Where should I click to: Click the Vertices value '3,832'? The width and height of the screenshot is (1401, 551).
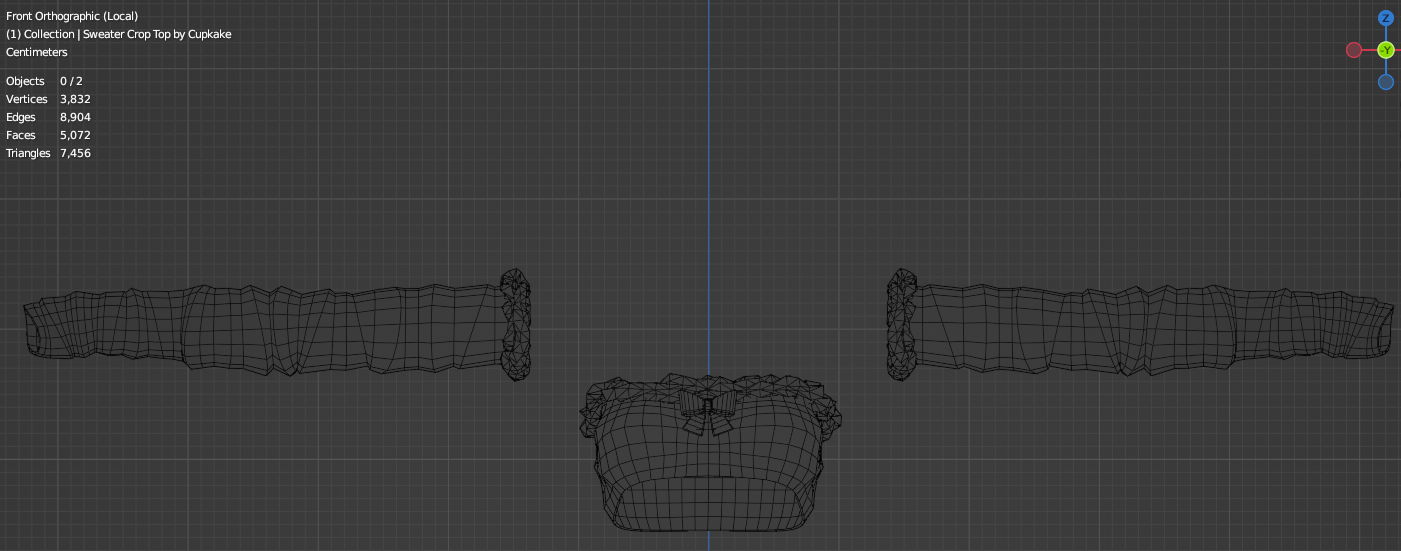pos(75,99)
